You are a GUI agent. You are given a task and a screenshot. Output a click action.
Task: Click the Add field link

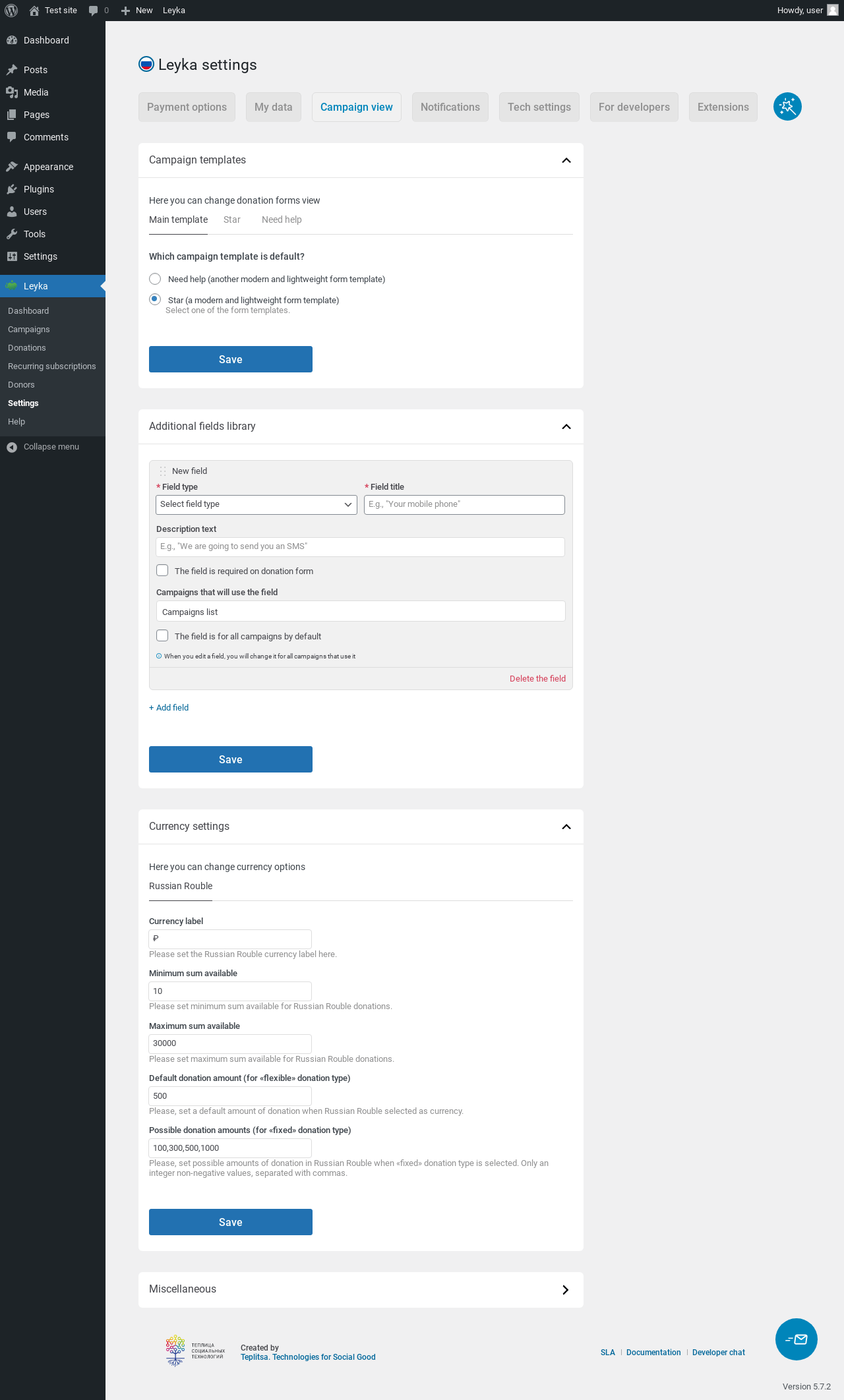(169, 707)
